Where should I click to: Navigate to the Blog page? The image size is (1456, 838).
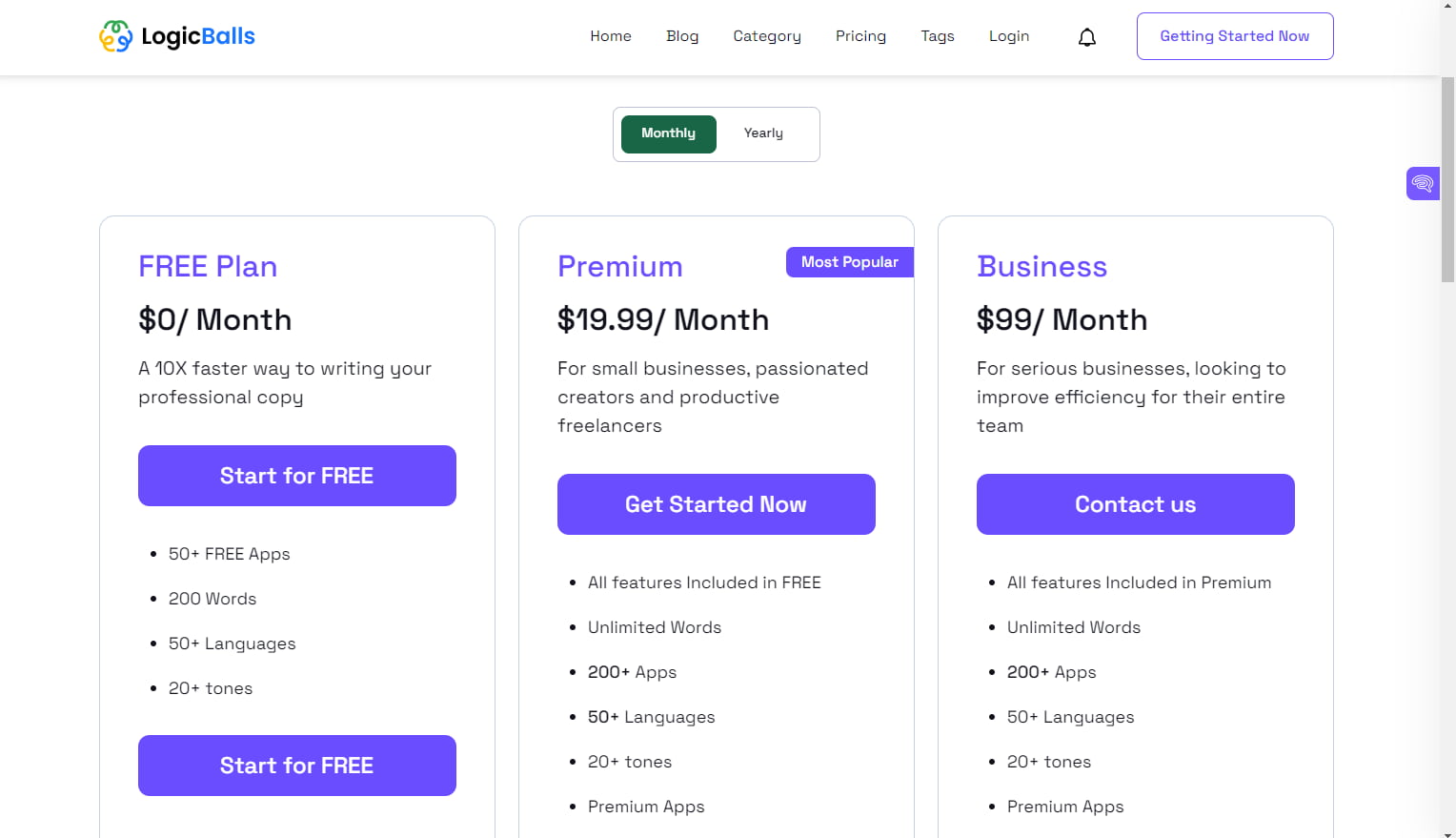click(x=682, y=35)
